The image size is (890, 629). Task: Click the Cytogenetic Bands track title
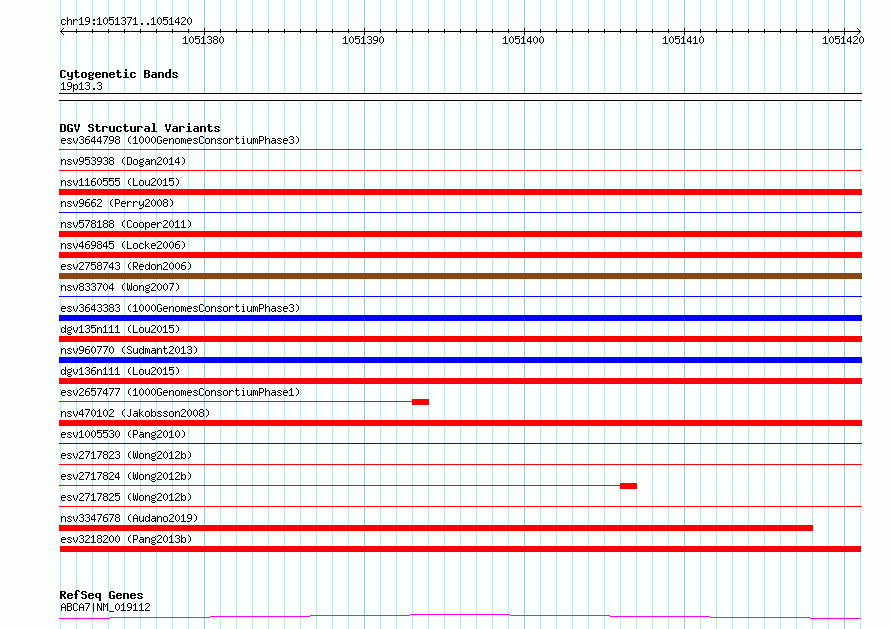(119, 74)
